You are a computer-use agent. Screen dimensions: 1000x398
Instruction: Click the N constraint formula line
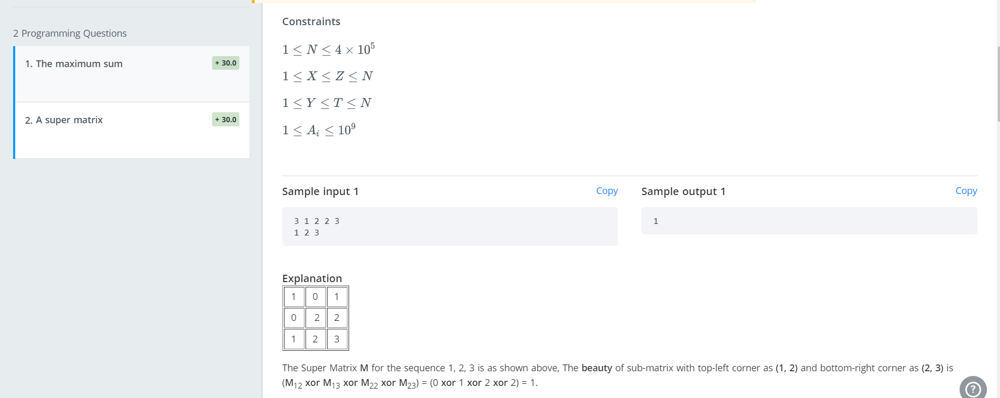click(324, 49)
